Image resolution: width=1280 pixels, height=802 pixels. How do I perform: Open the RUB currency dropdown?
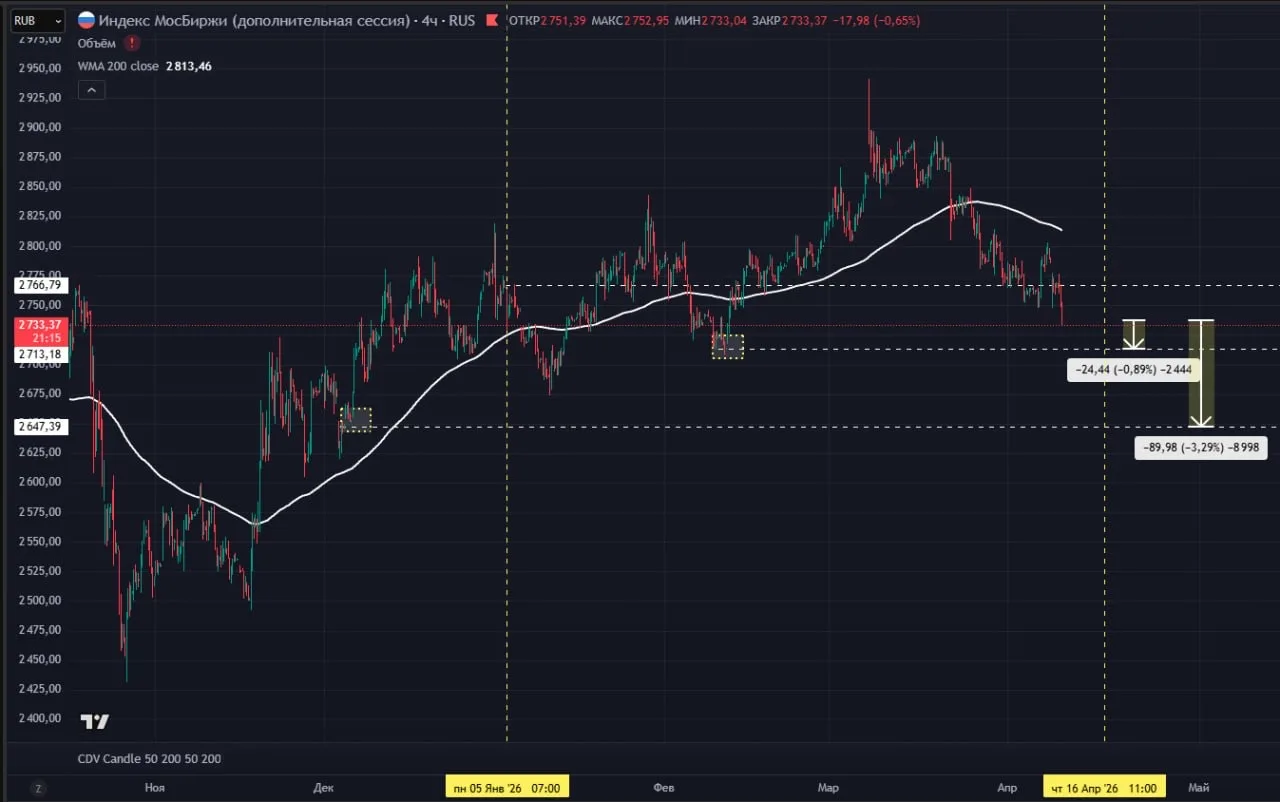(38, 20)
